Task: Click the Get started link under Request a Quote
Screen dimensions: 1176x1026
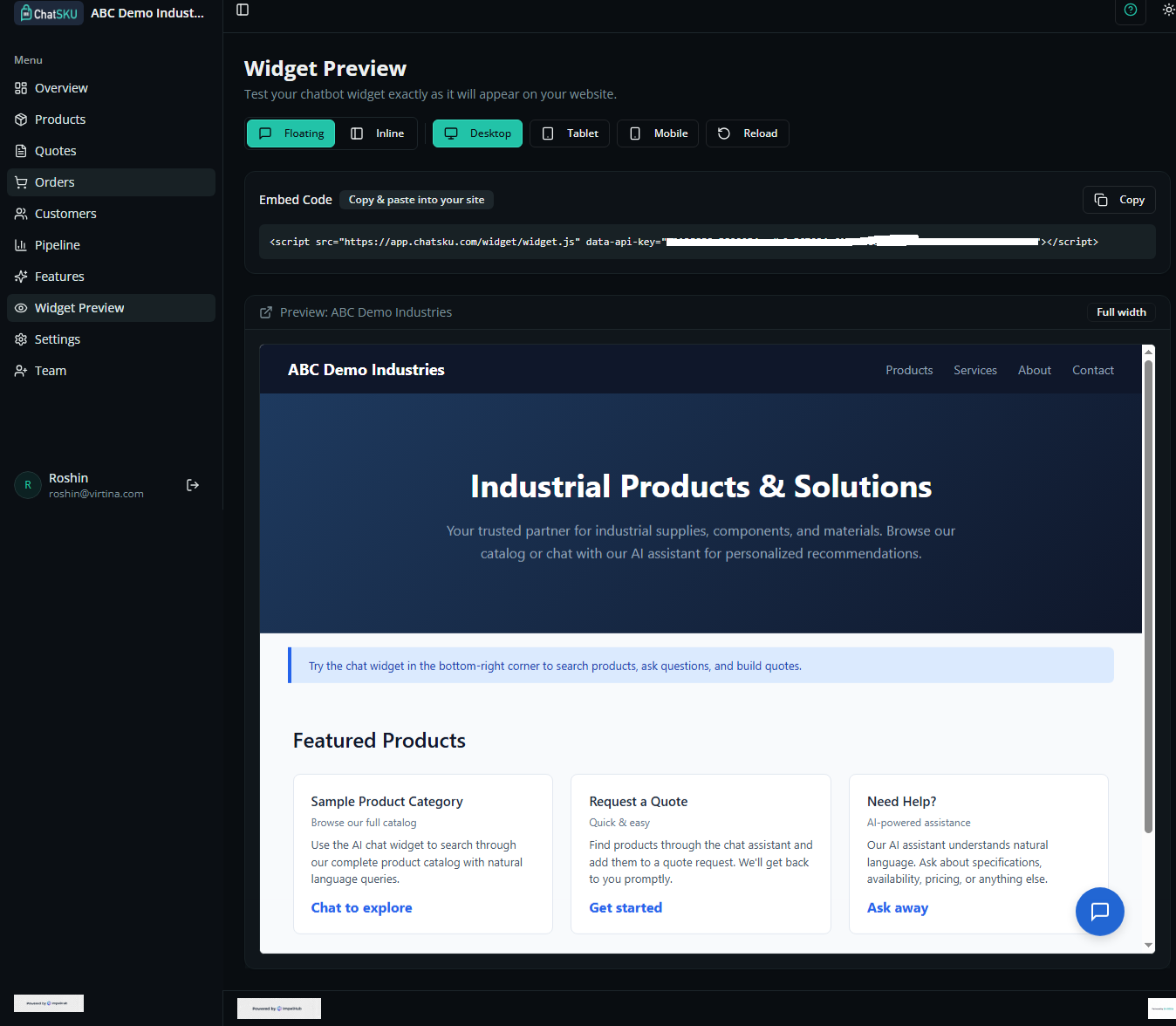Action: point(626,907)
